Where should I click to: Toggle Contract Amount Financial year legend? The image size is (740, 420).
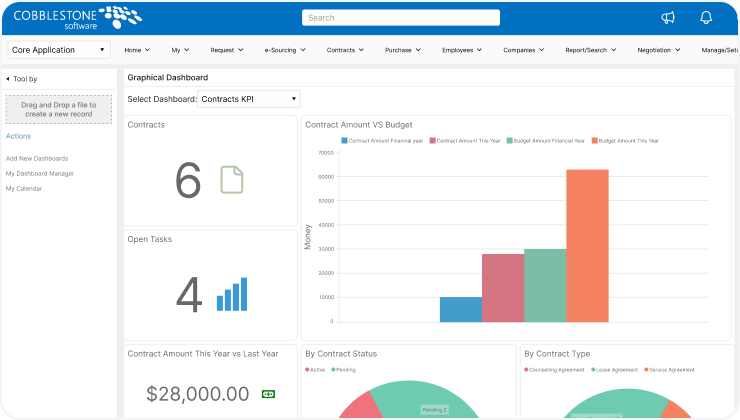[384, 141]
